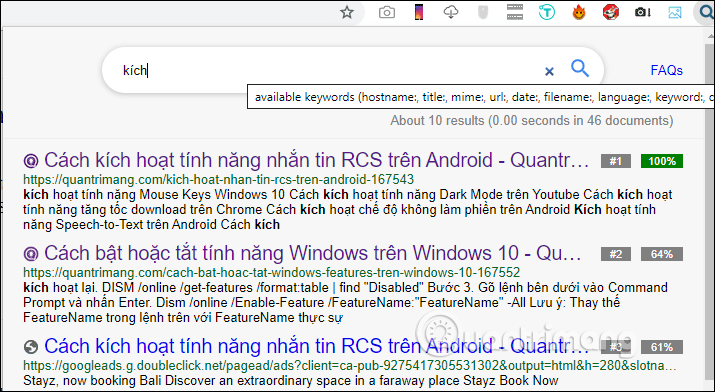
Task: Open the stacked server bars extension
Action: (515, 12)
